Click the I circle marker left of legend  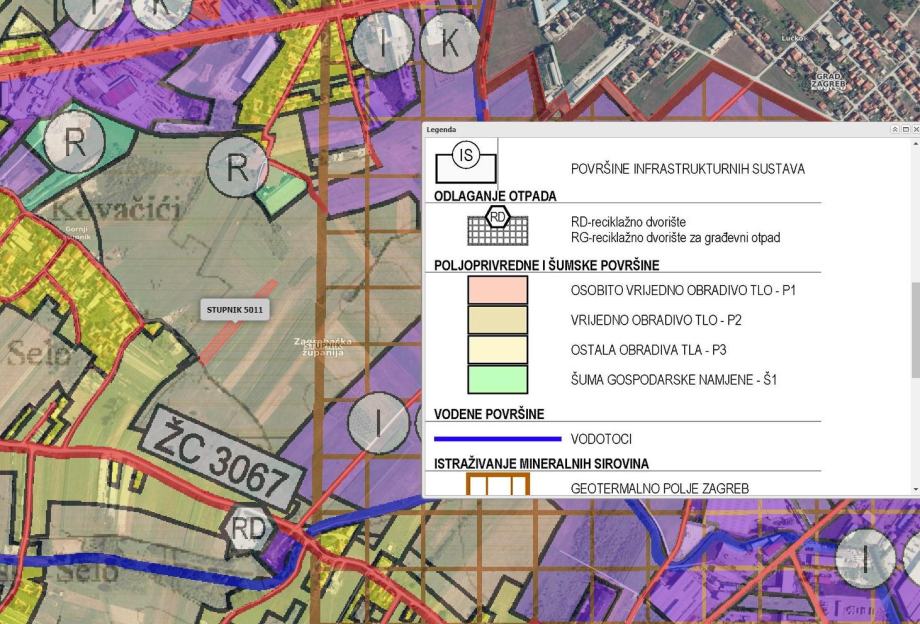pos(378,423)
